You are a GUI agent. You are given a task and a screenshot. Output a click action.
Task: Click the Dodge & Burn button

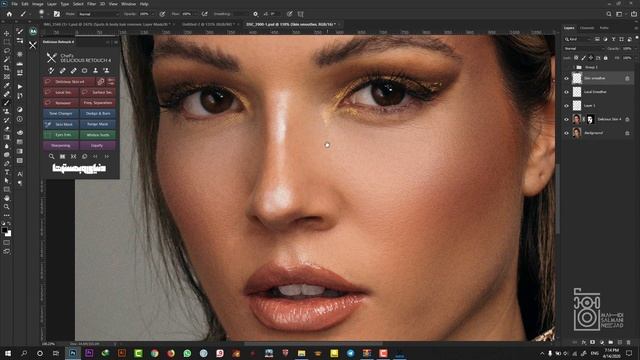(98, 113)
